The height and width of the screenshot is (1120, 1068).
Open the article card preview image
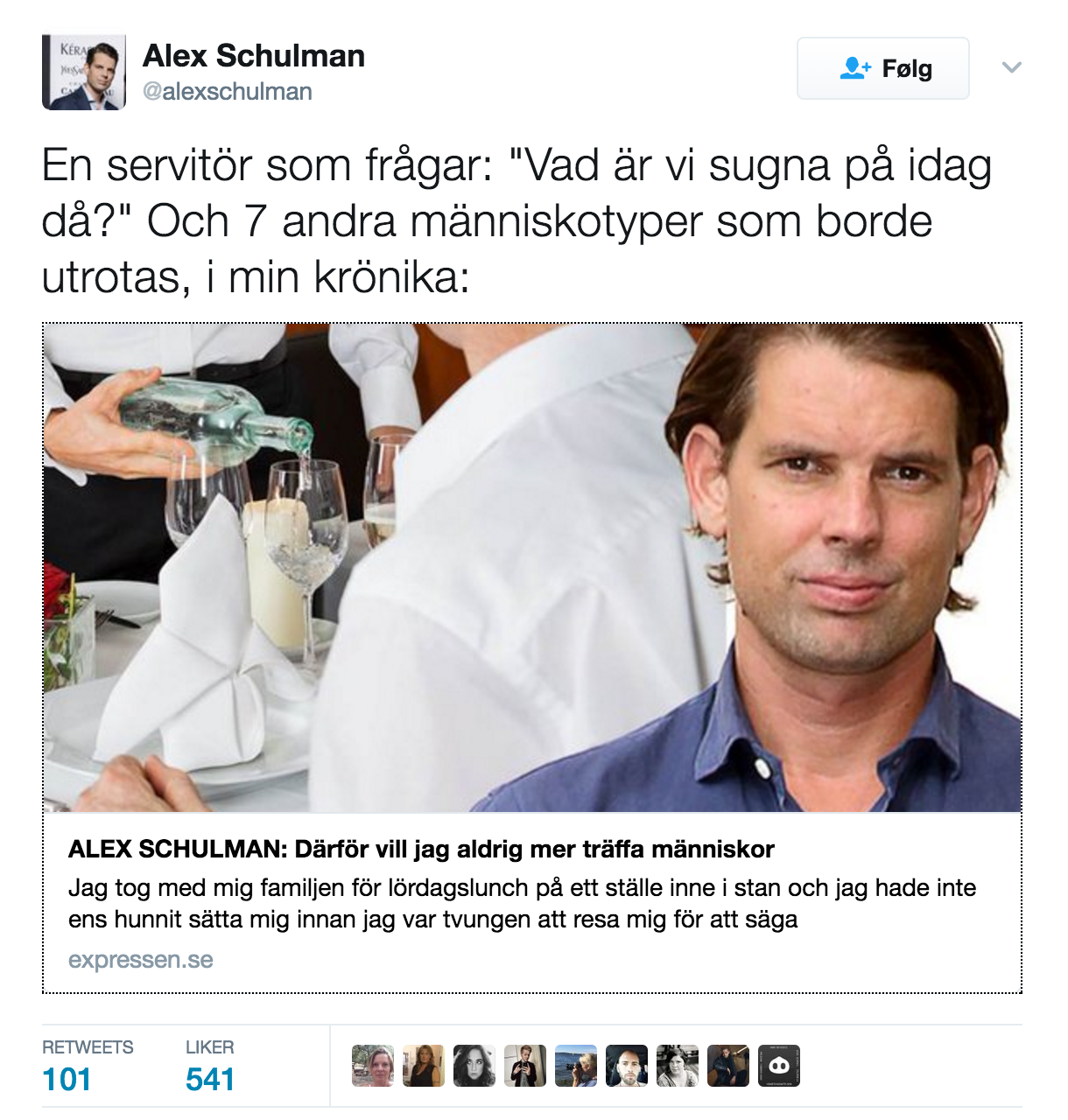532,568
